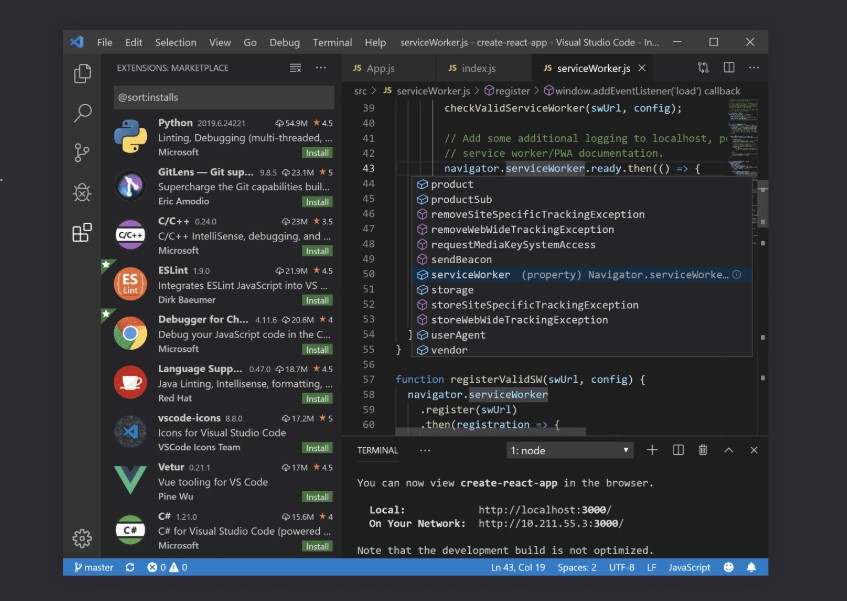This screenshot has height=601, width=847.
Task: Switch to index.js tab
Action: coord(485,68)
